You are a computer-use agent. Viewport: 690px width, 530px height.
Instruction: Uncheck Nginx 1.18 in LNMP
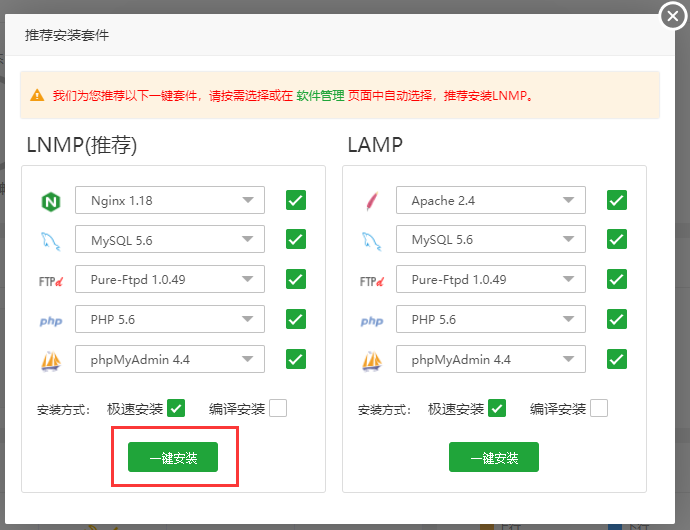[296, 200]
